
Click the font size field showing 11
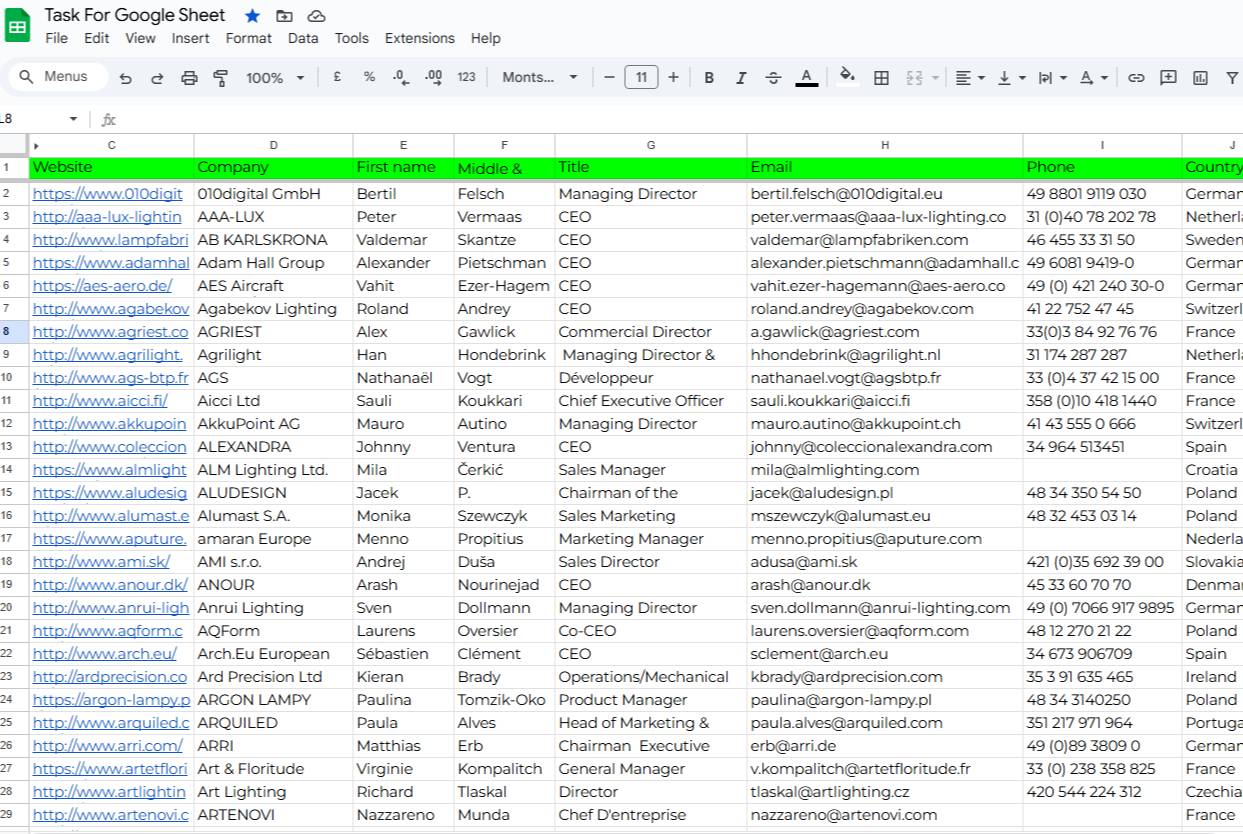click(641, 77)
